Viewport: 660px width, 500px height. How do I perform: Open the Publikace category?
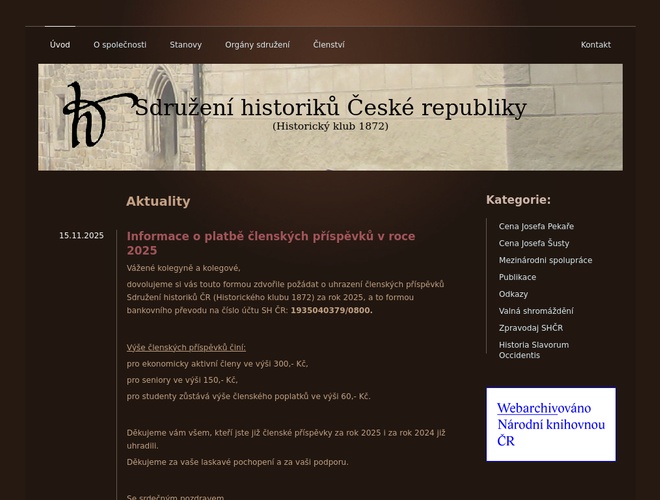[517, 277]
